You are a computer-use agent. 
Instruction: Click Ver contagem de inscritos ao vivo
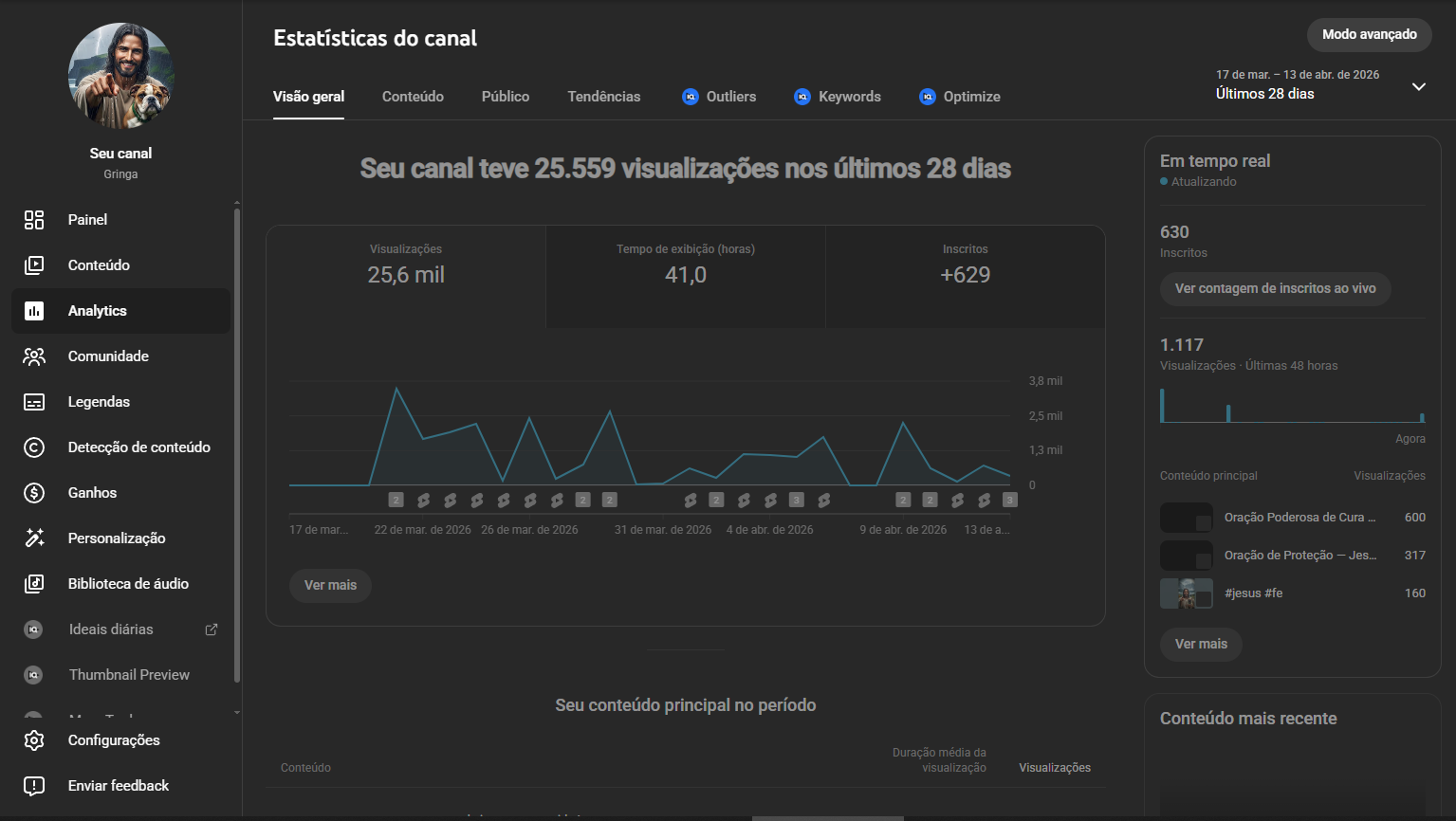1275,289
